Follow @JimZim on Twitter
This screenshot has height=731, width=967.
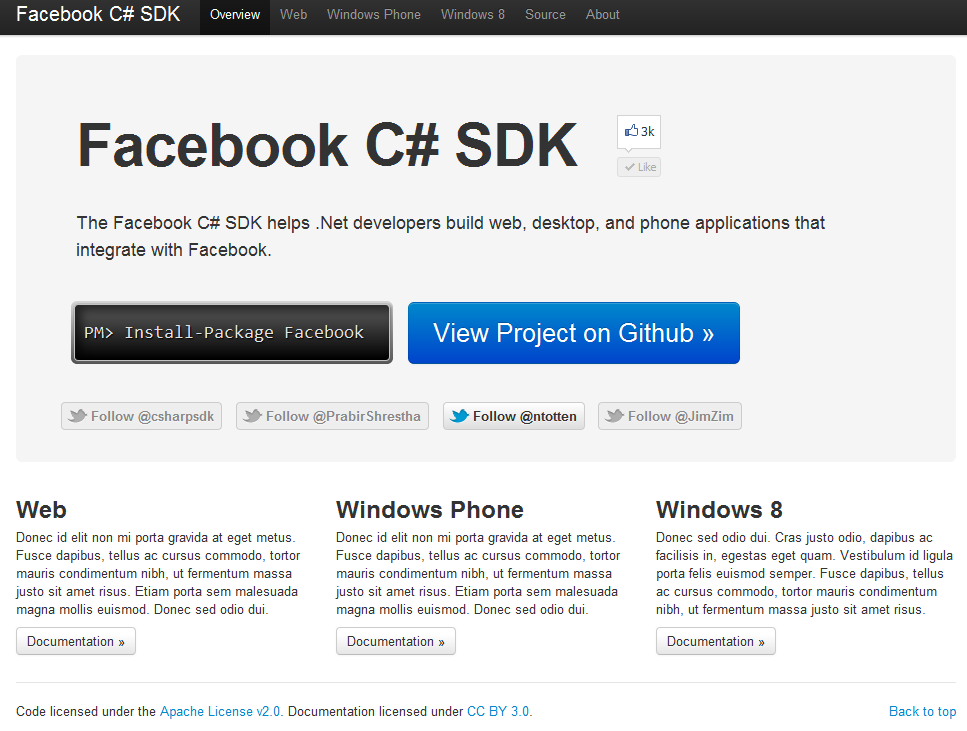(670, 416)
